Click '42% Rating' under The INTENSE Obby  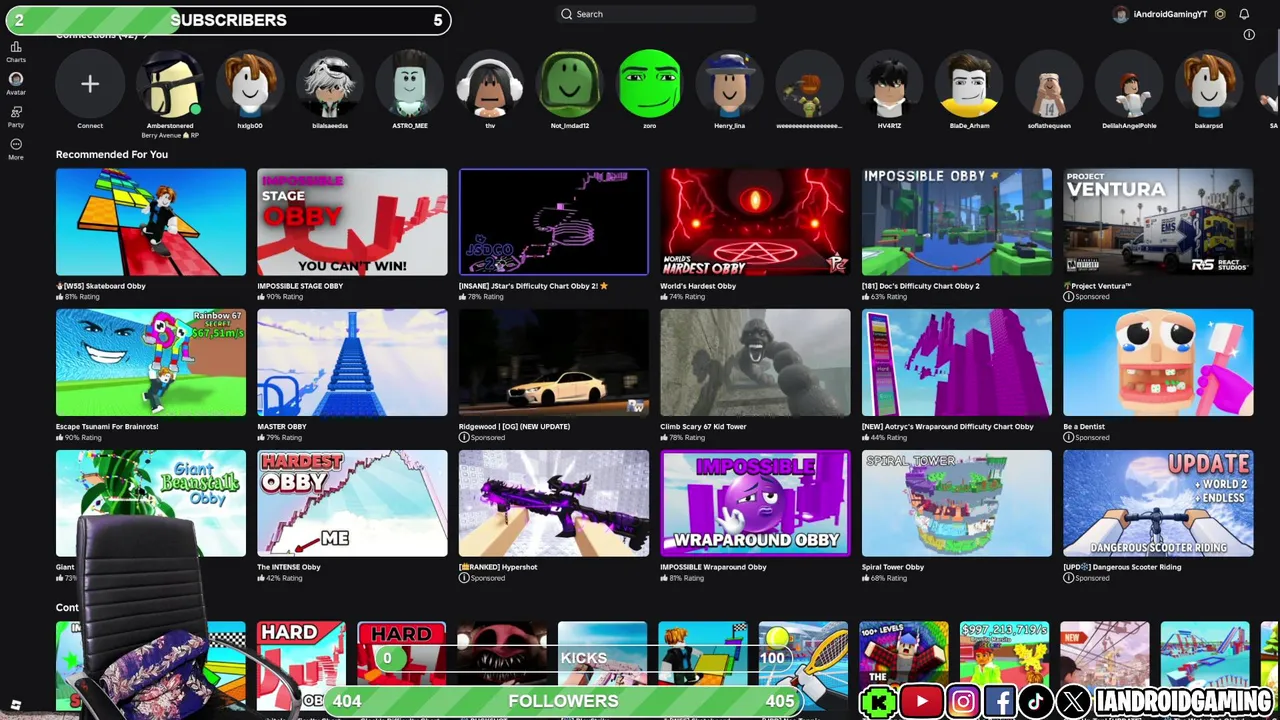point(284,578)
